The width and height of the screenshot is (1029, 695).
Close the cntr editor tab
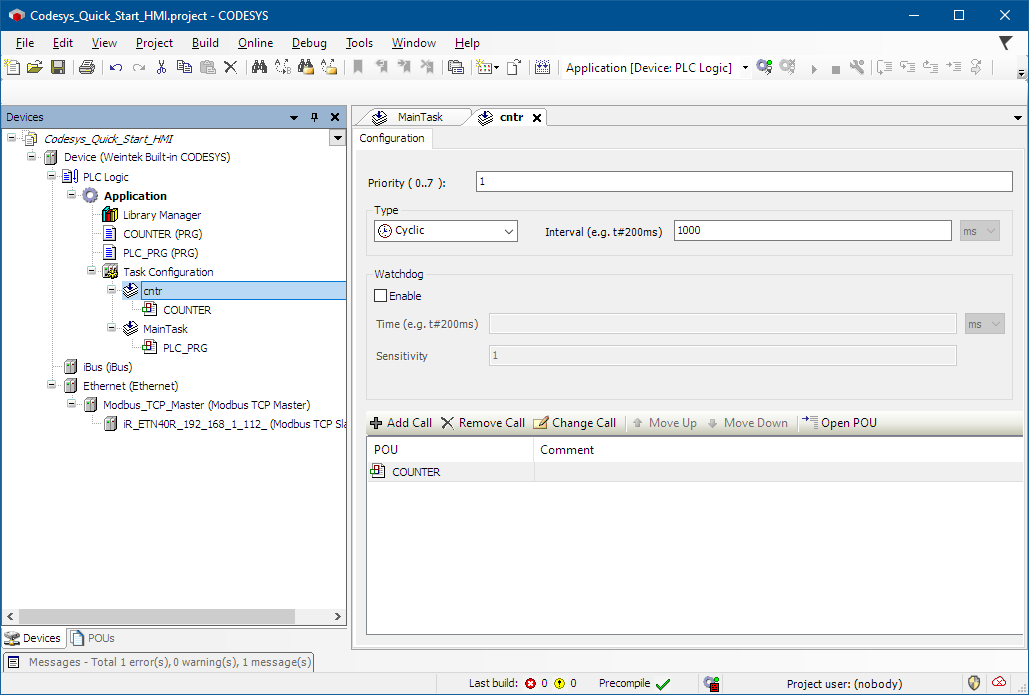tap(537, 117)
